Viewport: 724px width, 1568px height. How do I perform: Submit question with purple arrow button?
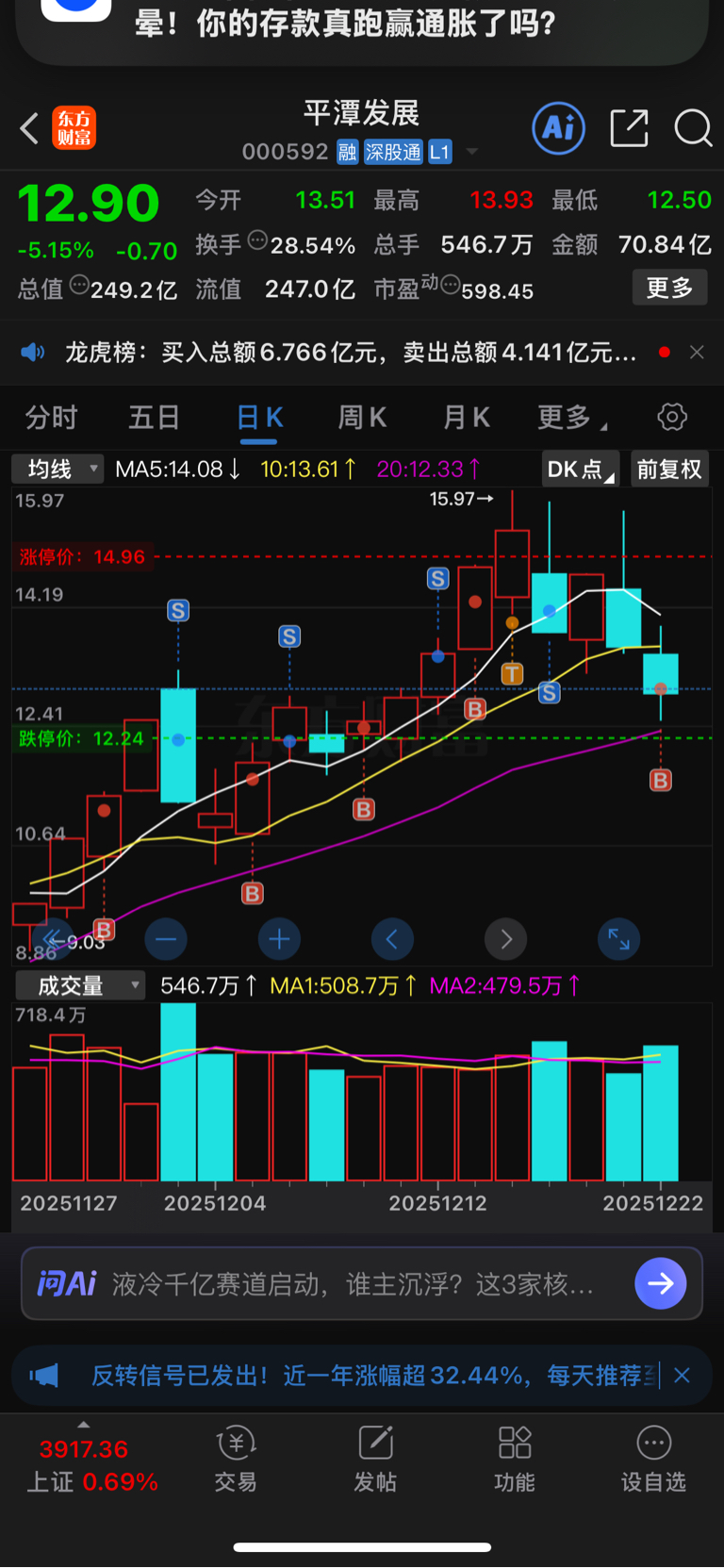point(660,1283)
